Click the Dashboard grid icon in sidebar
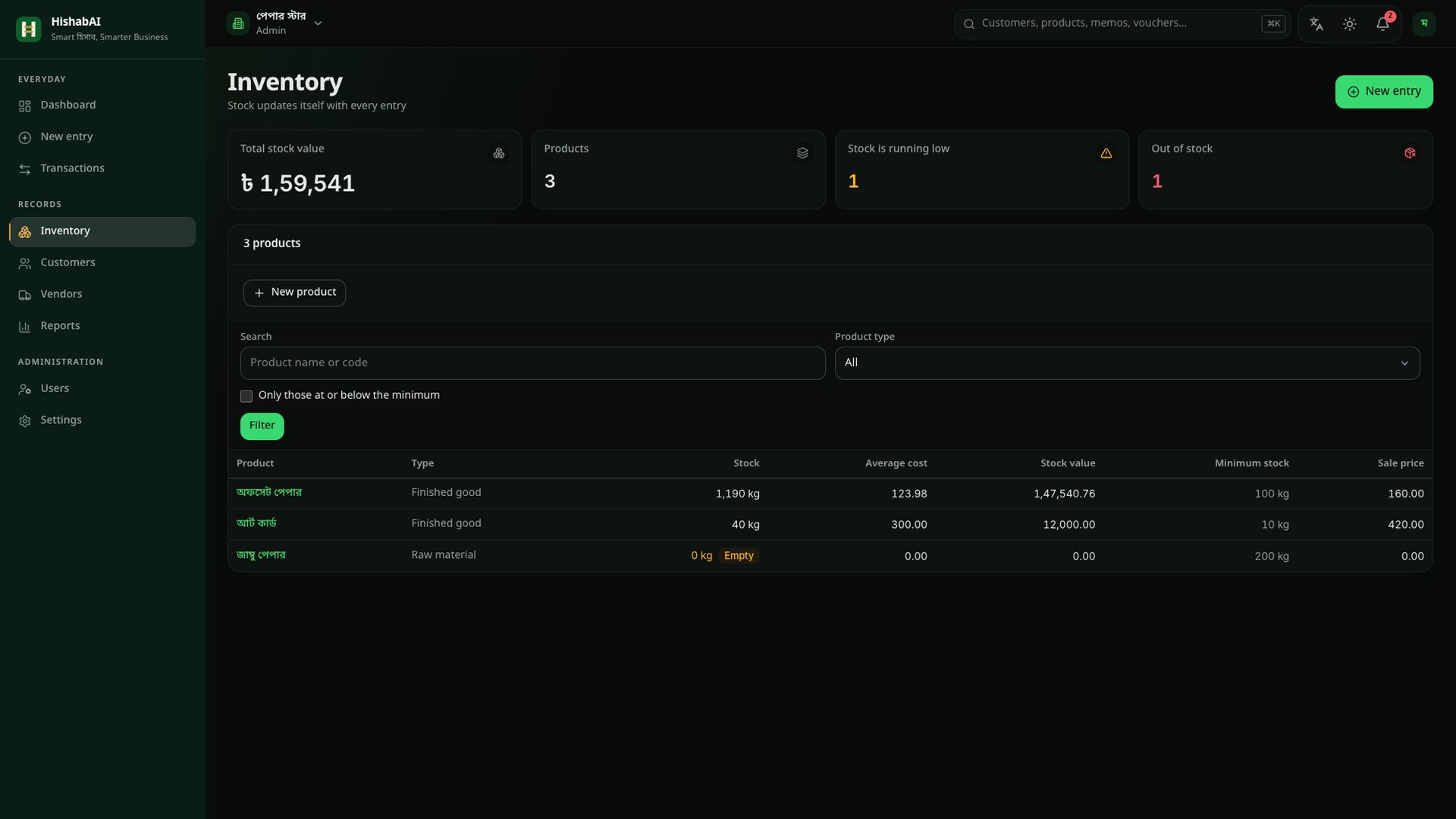 (x=25, y=106)
